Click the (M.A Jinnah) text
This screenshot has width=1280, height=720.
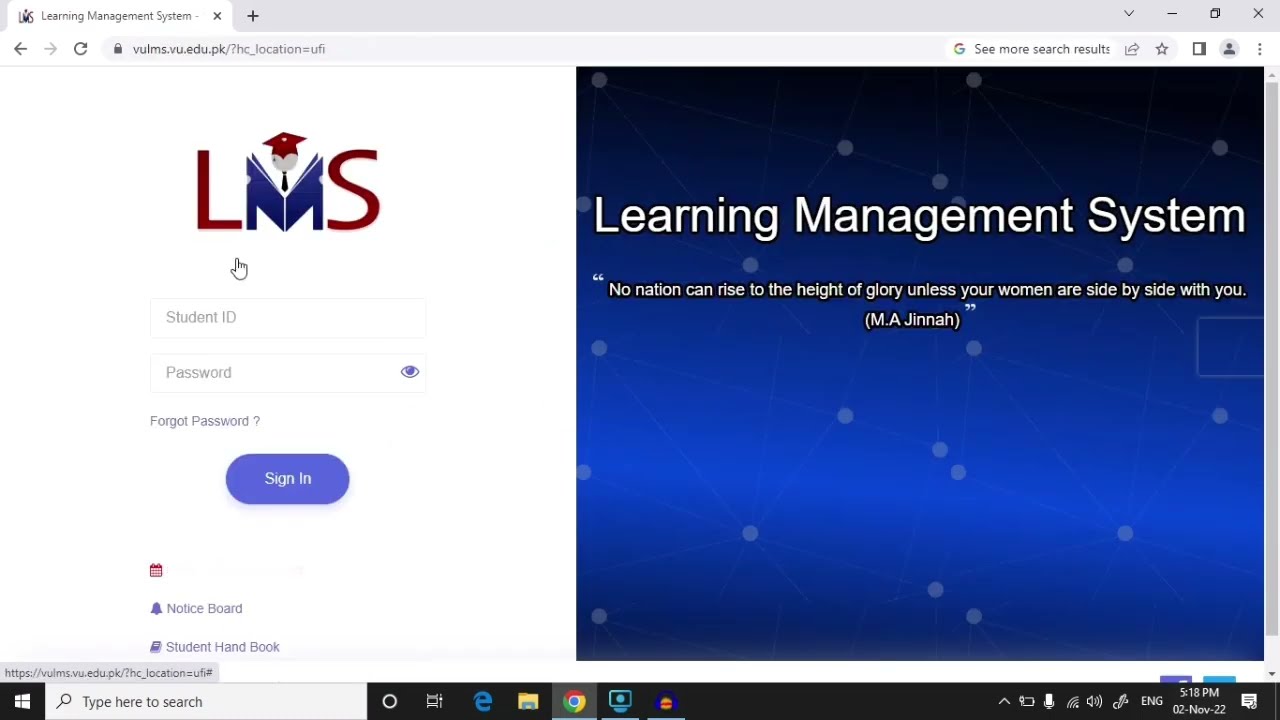[x=912, y=320]
